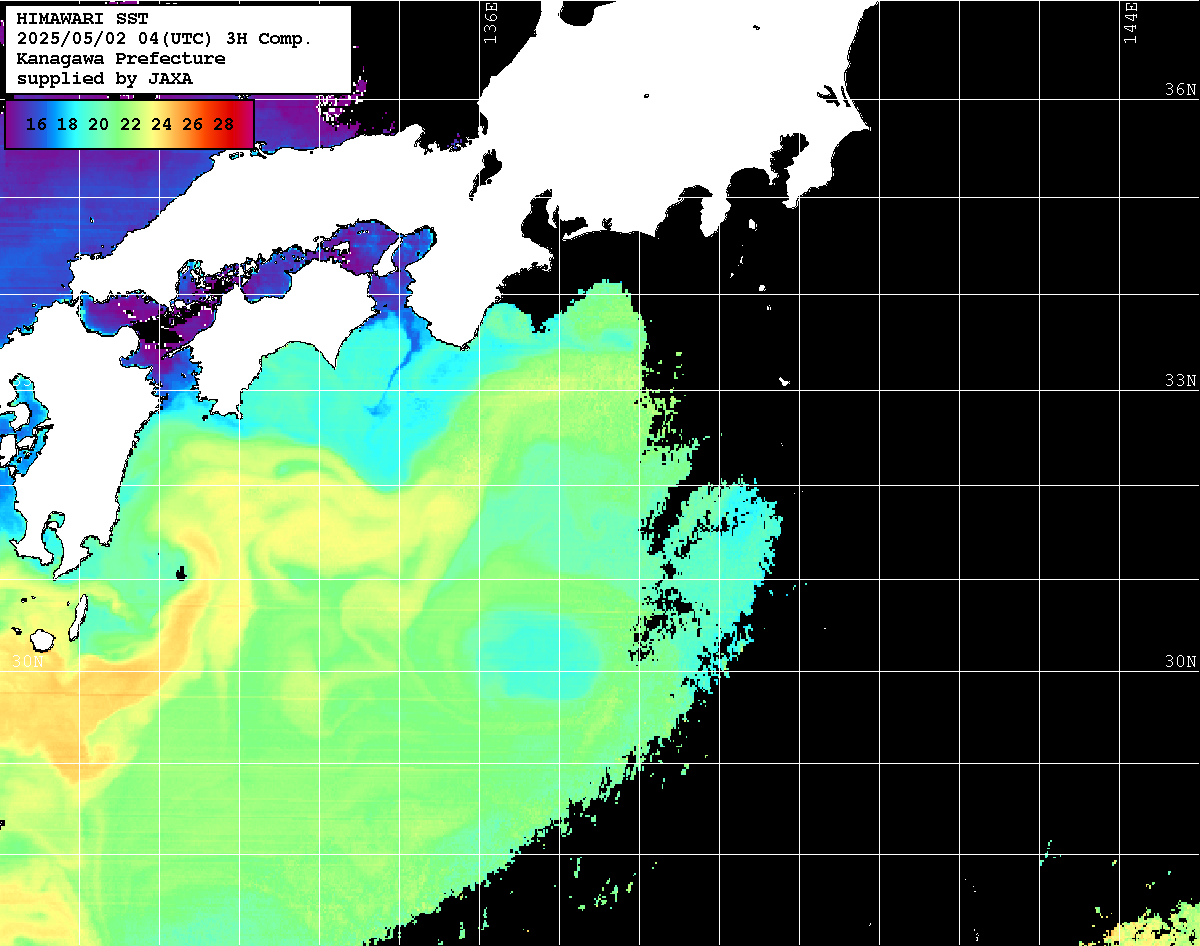Click the "30N" label at the right edge
The width and height of the screenshot is (1200, 946).
(x=1181, y=662)
